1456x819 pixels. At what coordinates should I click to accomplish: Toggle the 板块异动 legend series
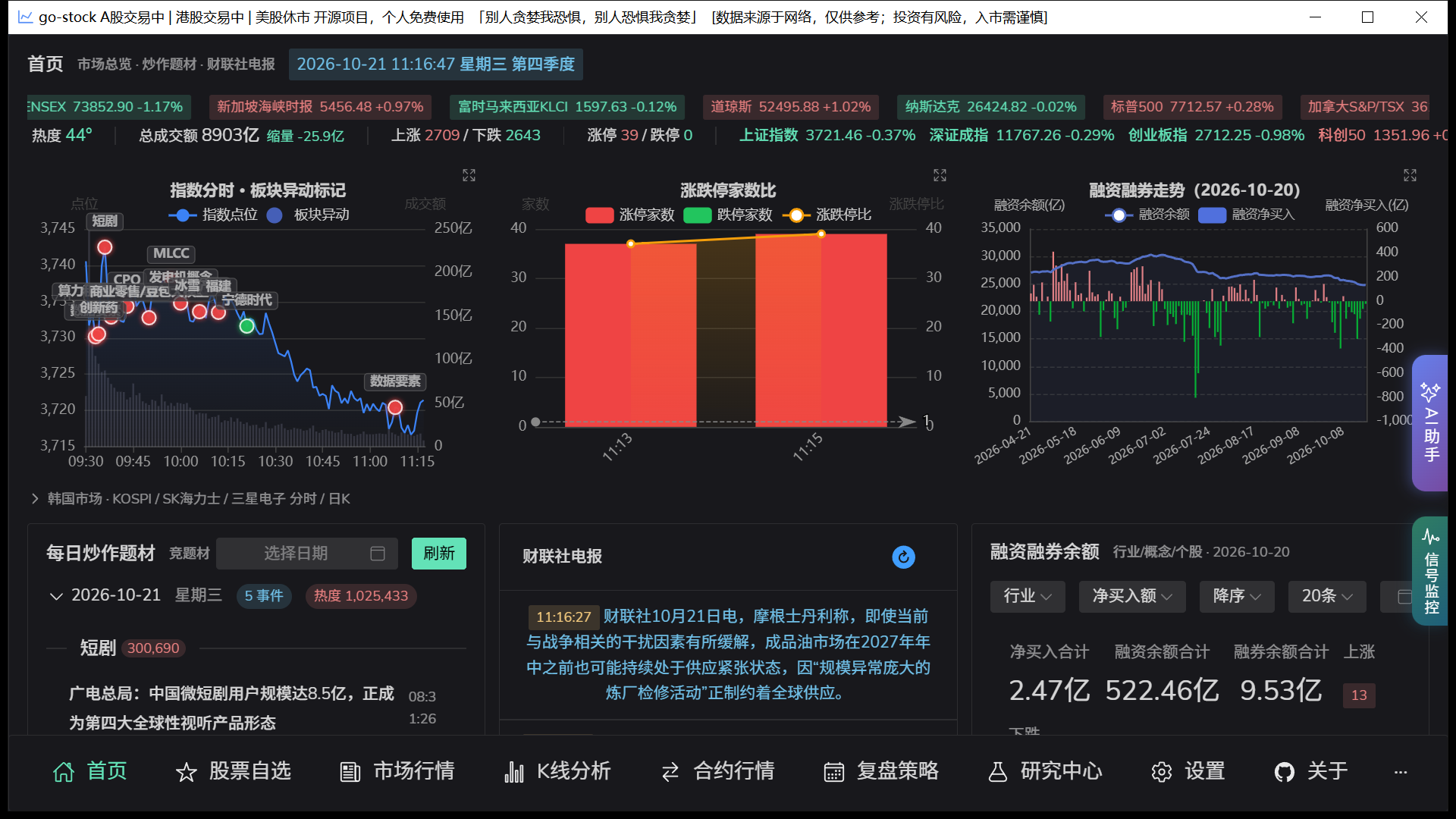[308, 215]
